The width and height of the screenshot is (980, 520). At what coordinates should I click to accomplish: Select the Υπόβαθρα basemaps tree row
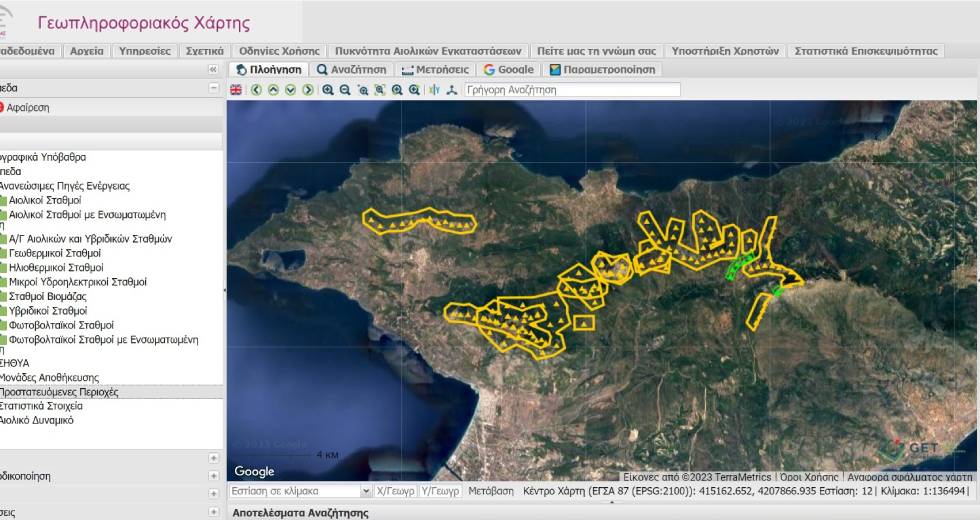(42, 157)
